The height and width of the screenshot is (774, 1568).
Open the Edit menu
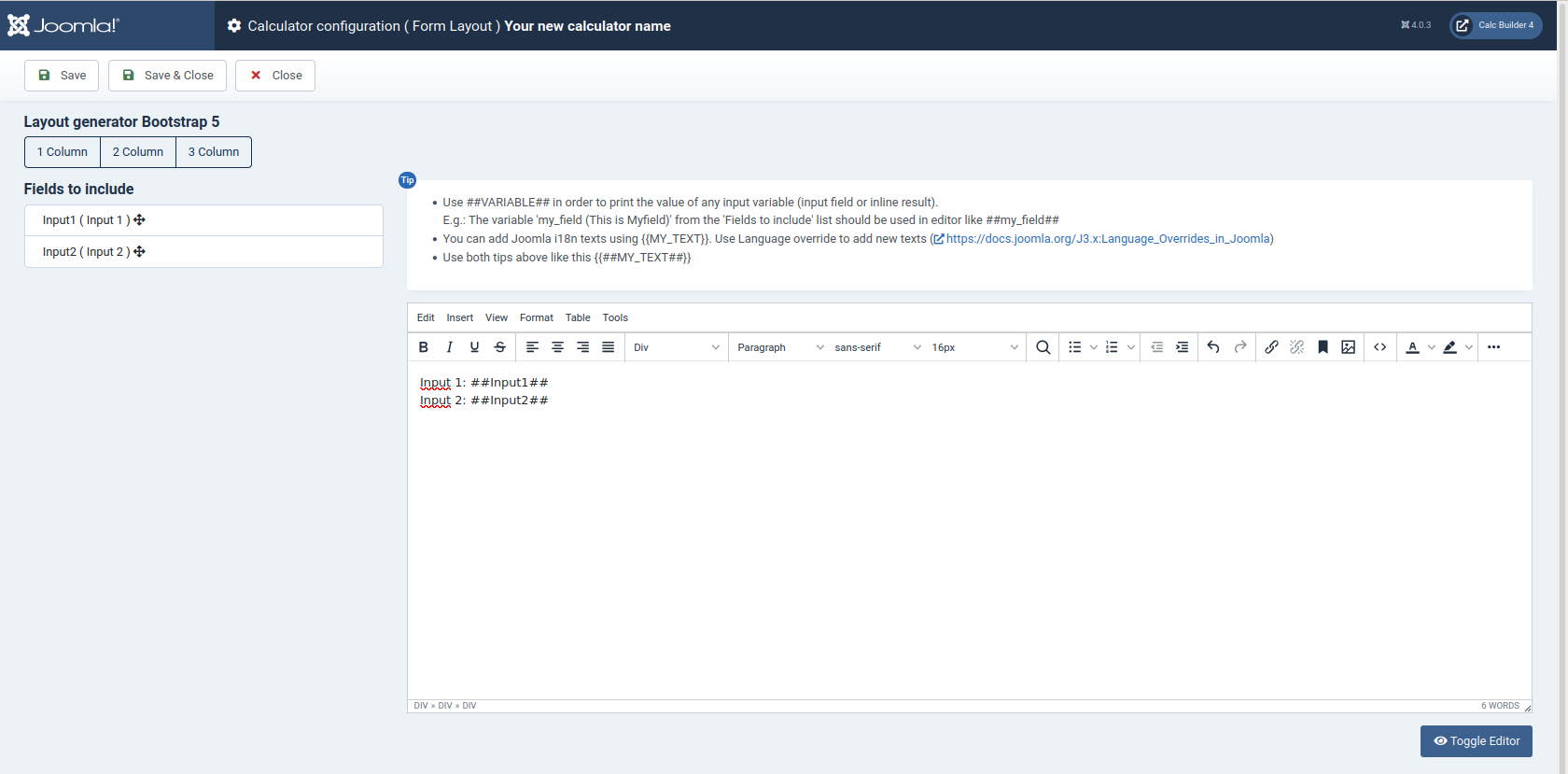(426, 317)
